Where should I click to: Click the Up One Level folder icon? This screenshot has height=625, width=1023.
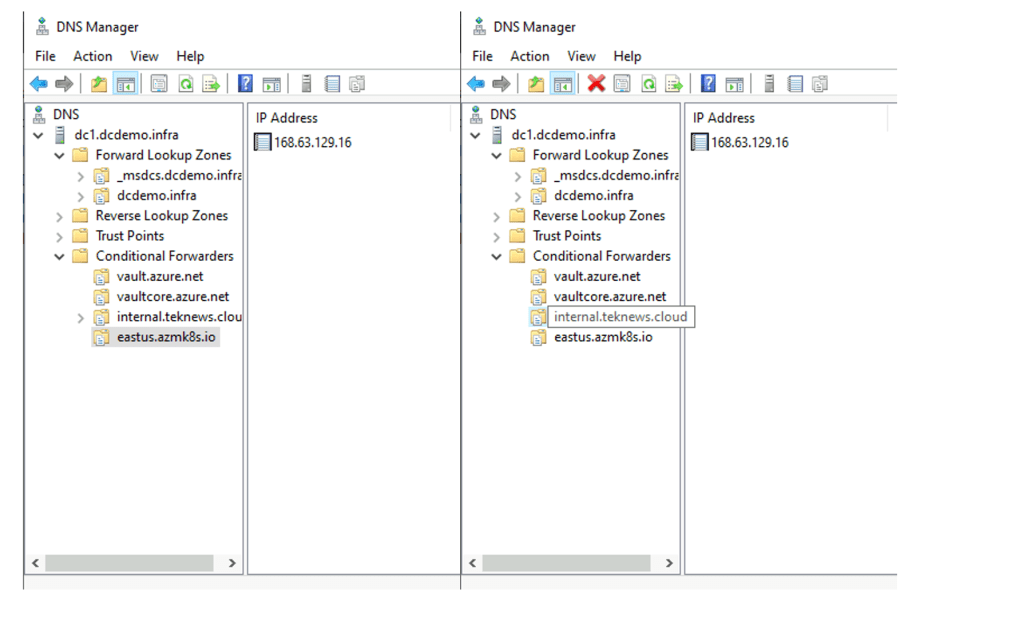coord(98,83)
